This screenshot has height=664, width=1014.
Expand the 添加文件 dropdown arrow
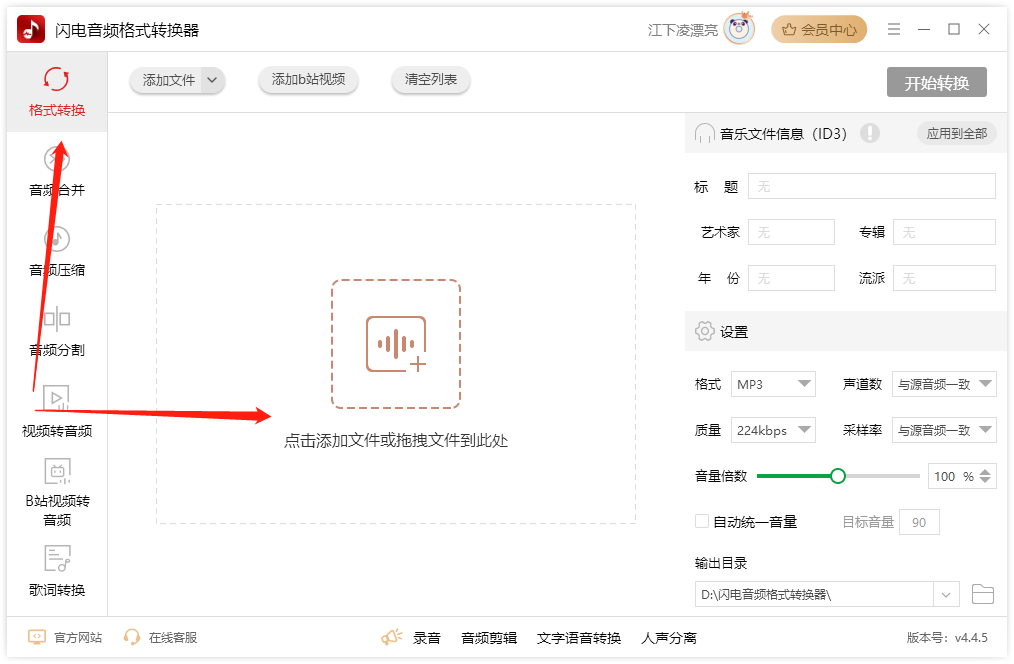tap(213, 80)
